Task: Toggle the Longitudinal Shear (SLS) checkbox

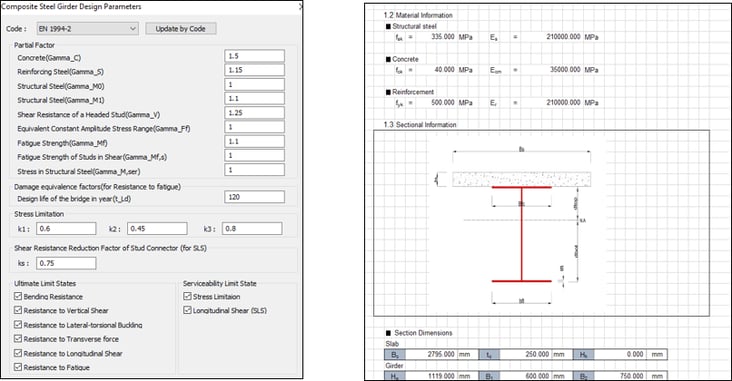Action: 188,310
